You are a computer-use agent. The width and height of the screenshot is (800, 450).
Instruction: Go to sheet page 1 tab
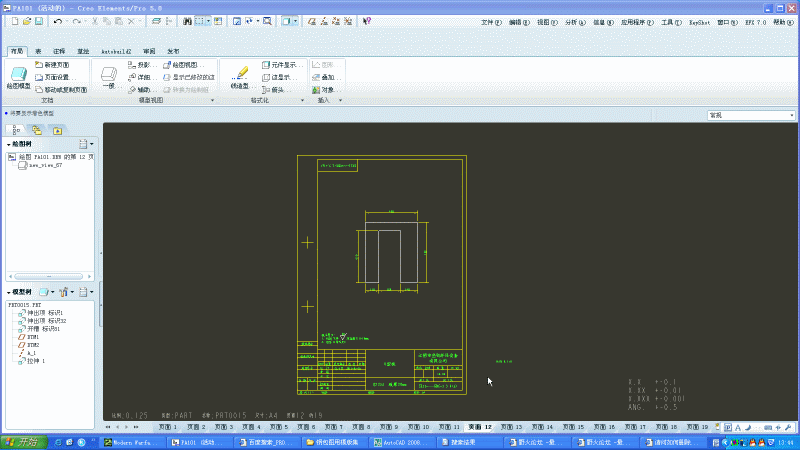click(x=167, y=427)
